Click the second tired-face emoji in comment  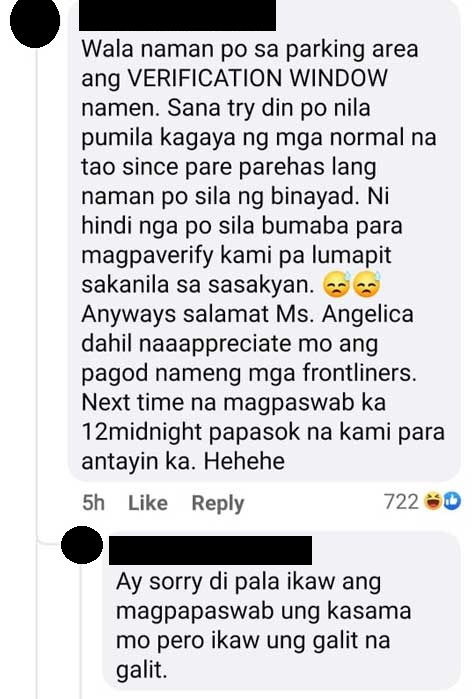[x=366, y=284]
